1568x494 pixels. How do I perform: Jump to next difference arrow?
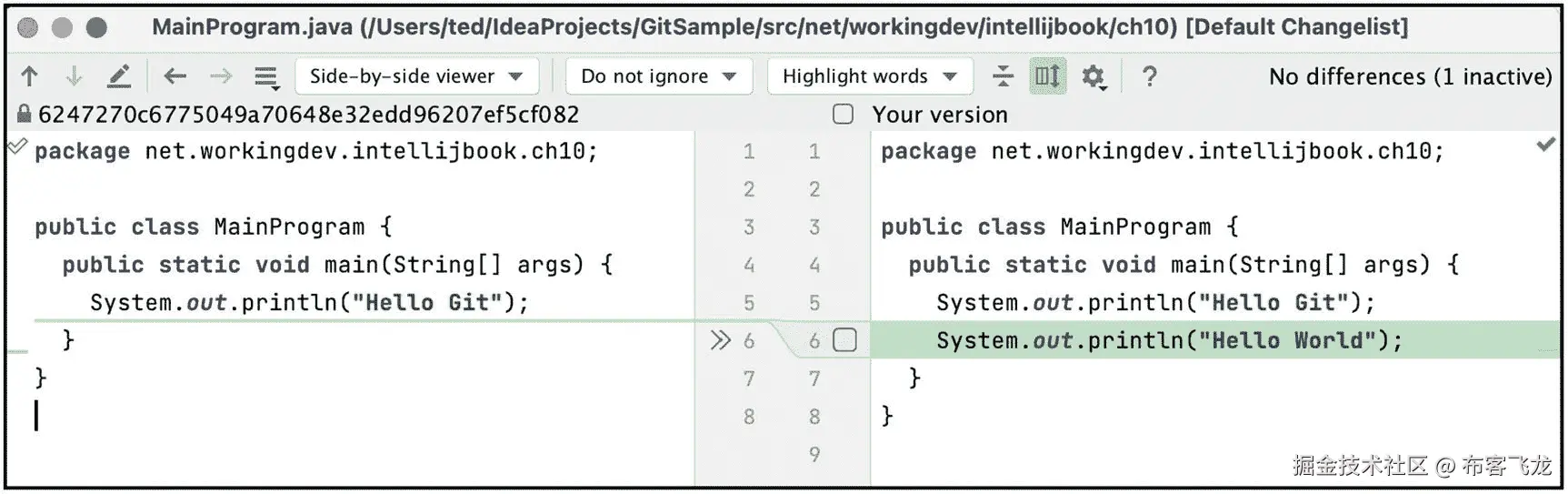click(75, 76)
